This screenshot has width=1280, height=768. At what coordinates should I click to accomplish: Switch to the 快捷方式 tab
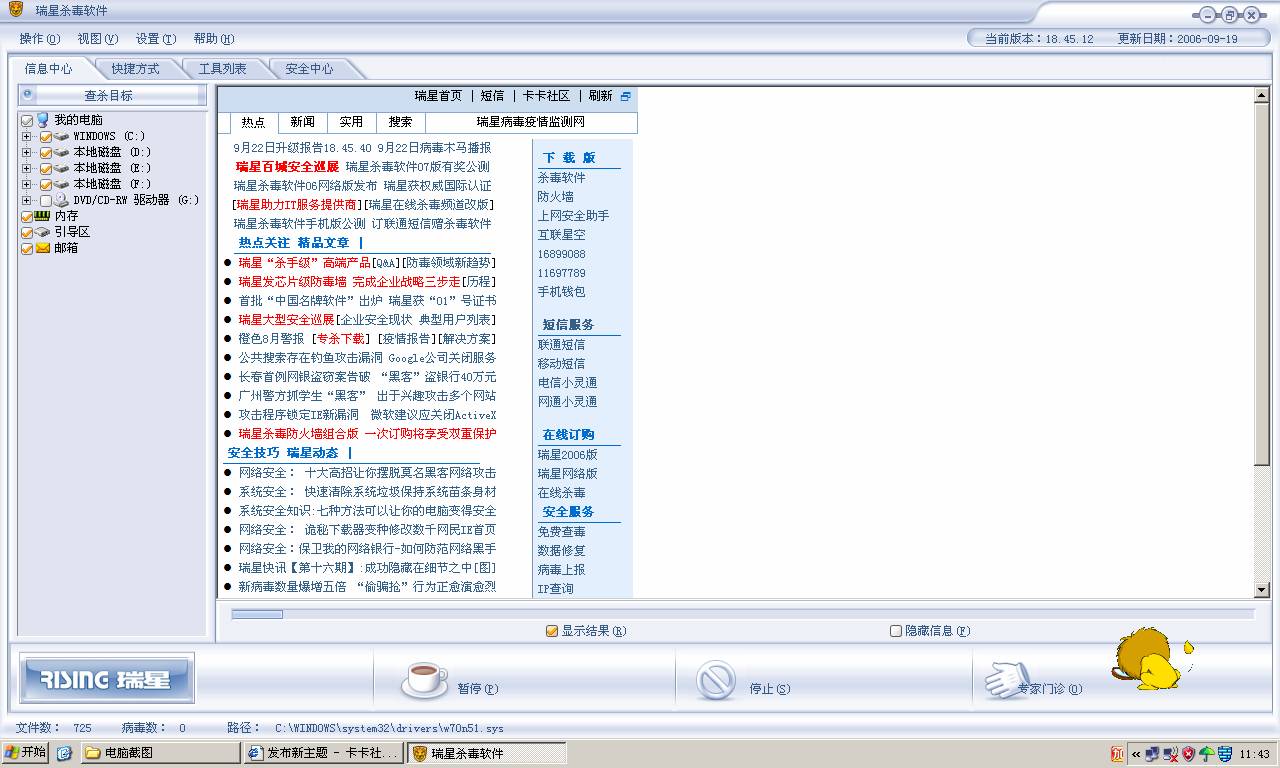tap(136, 69)
